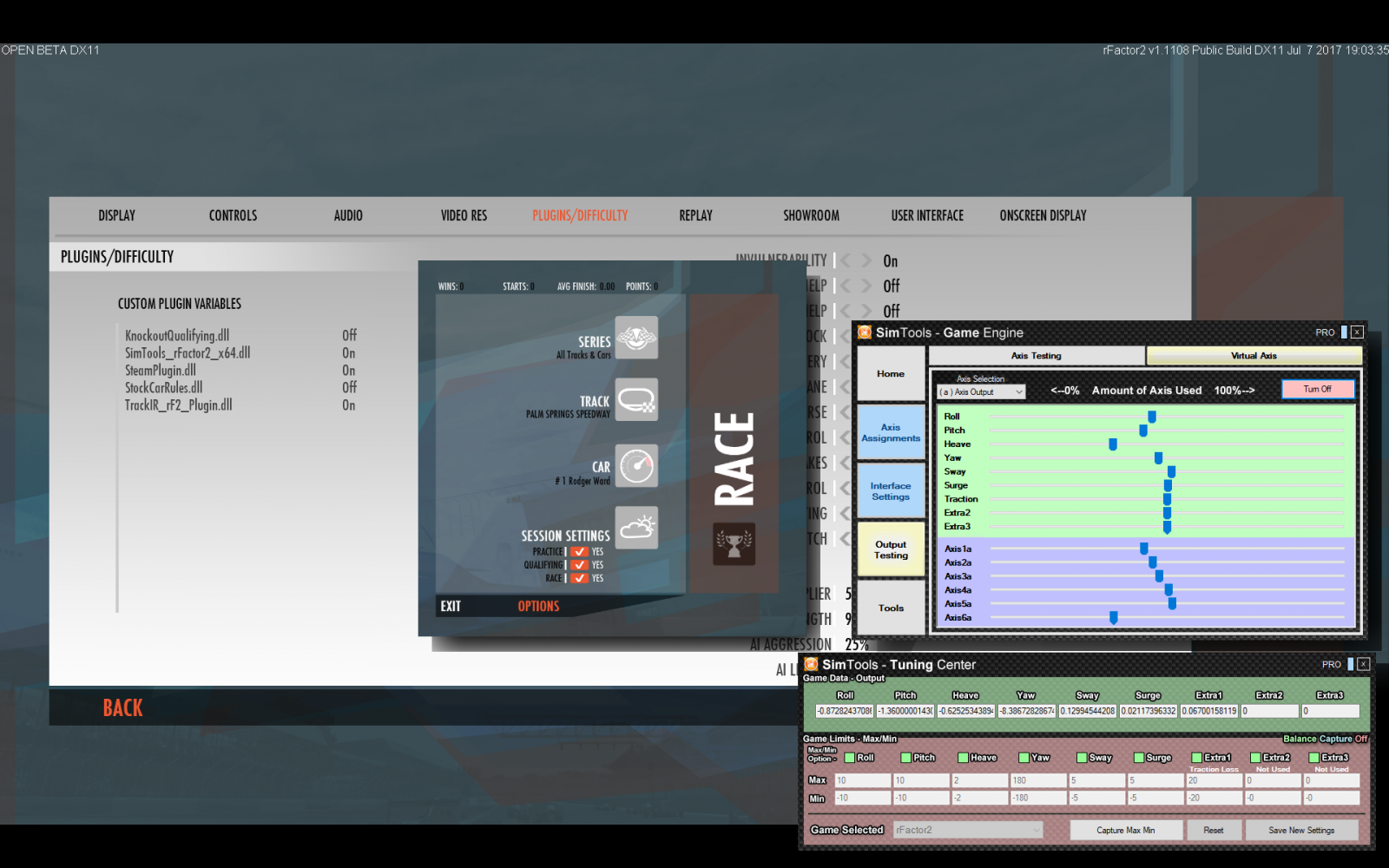Click OPTIONS in the race menu

point(538,606)
